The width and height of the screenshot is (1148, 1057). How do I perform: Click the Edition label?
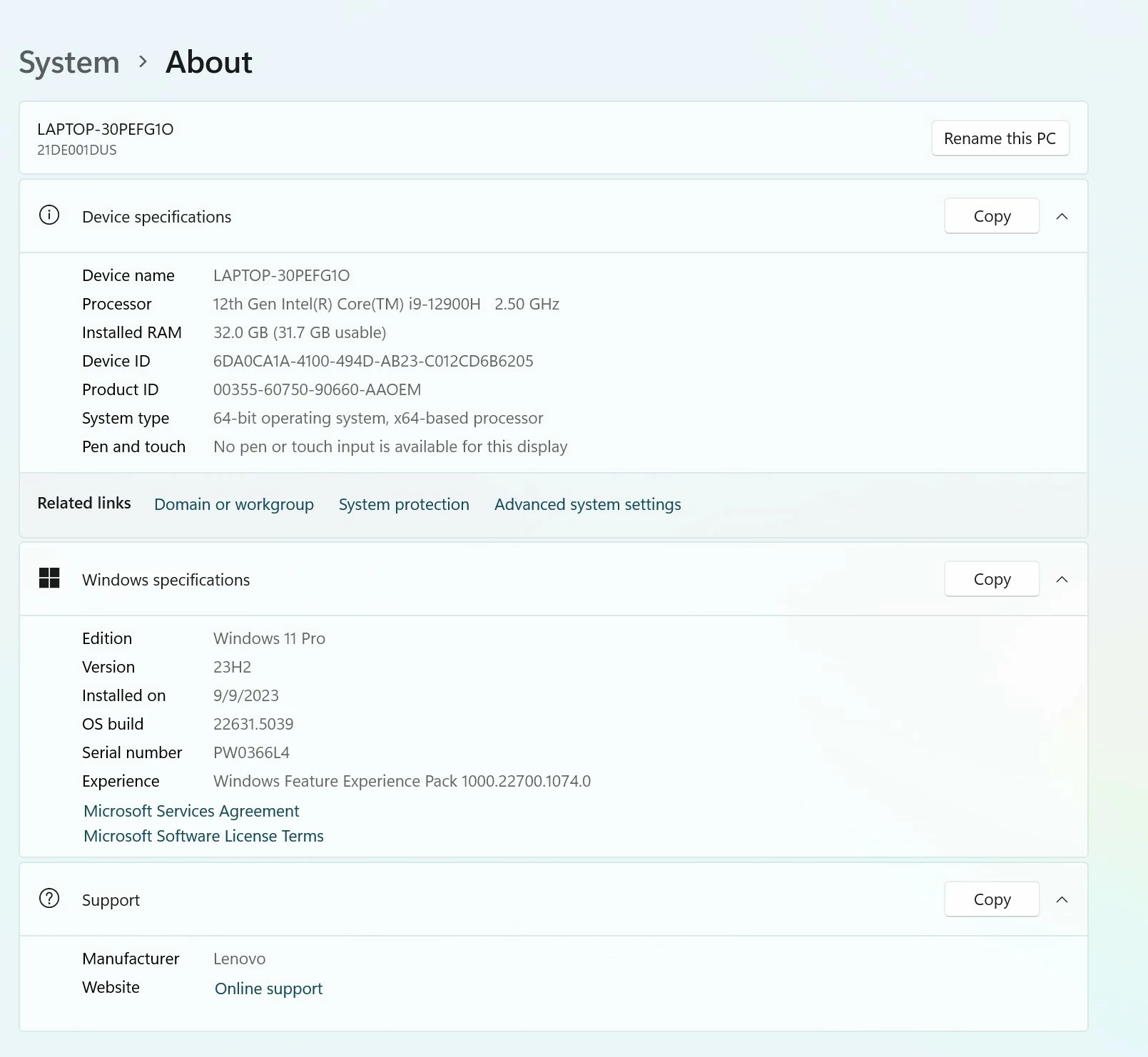(107, 638)
